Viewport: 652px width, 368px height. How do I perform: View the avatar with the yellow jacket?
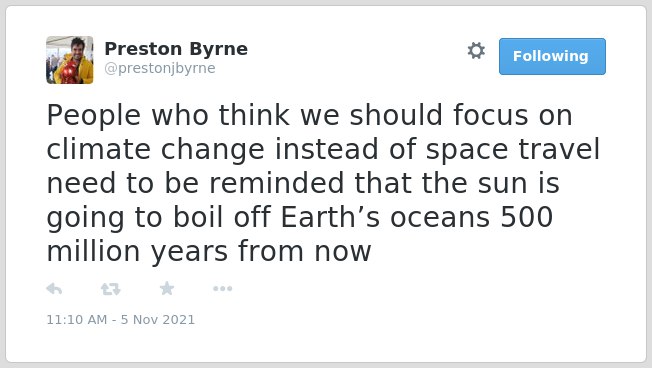70,60
